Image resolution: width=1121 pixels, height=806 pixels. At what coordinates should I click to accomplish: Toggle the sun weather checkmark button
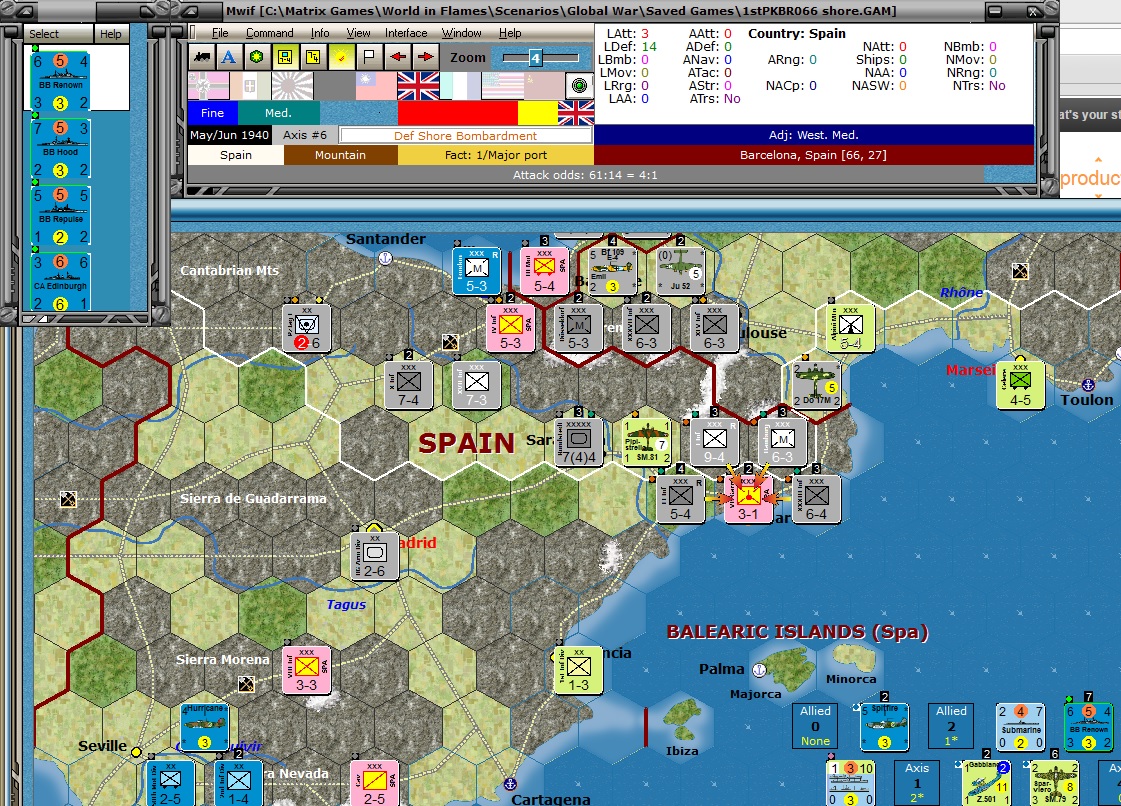[x=341, y=57]
